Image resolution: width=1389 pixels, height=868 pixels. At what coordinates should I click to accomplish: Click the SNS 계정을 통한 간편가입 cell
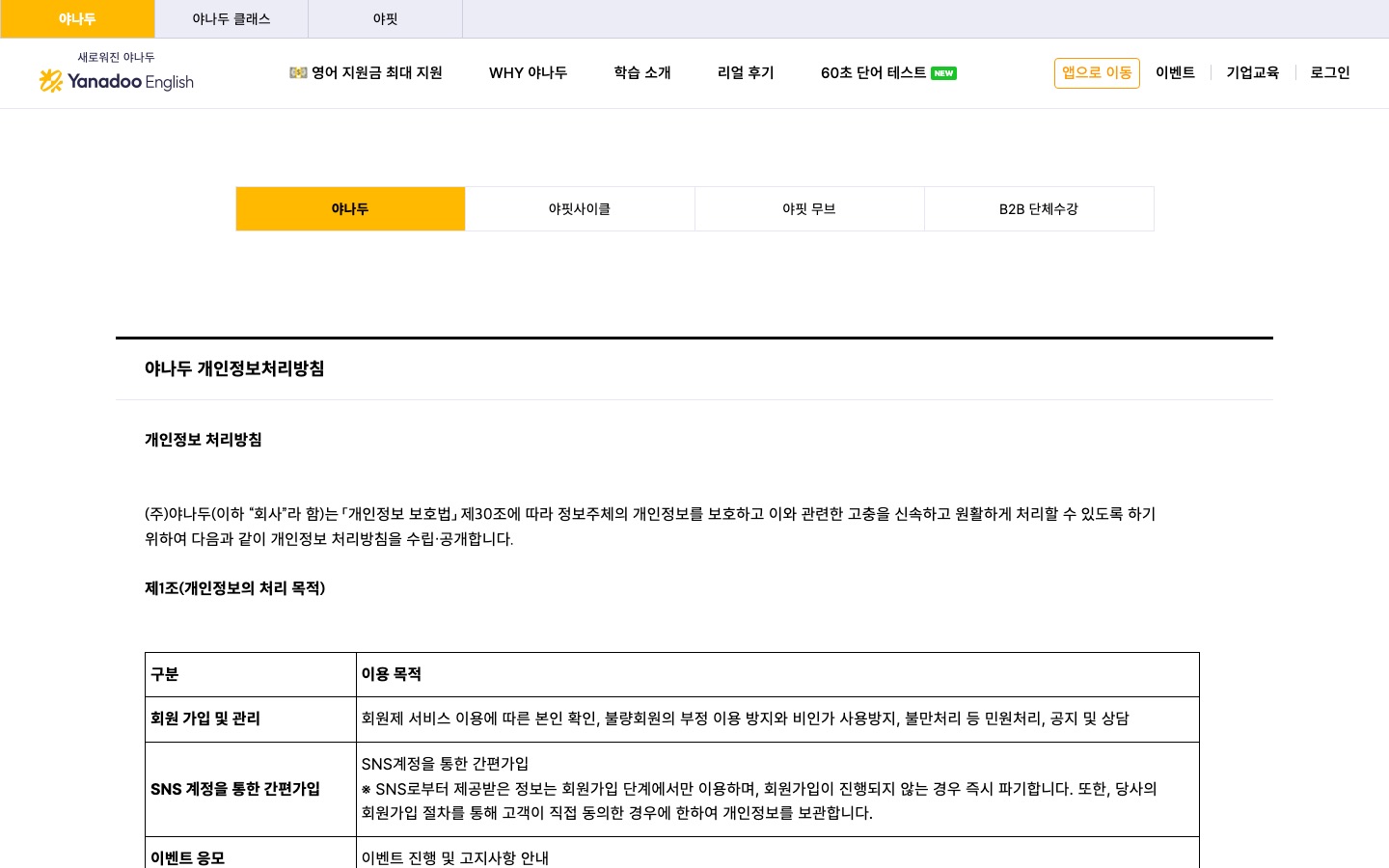(251, 789)
